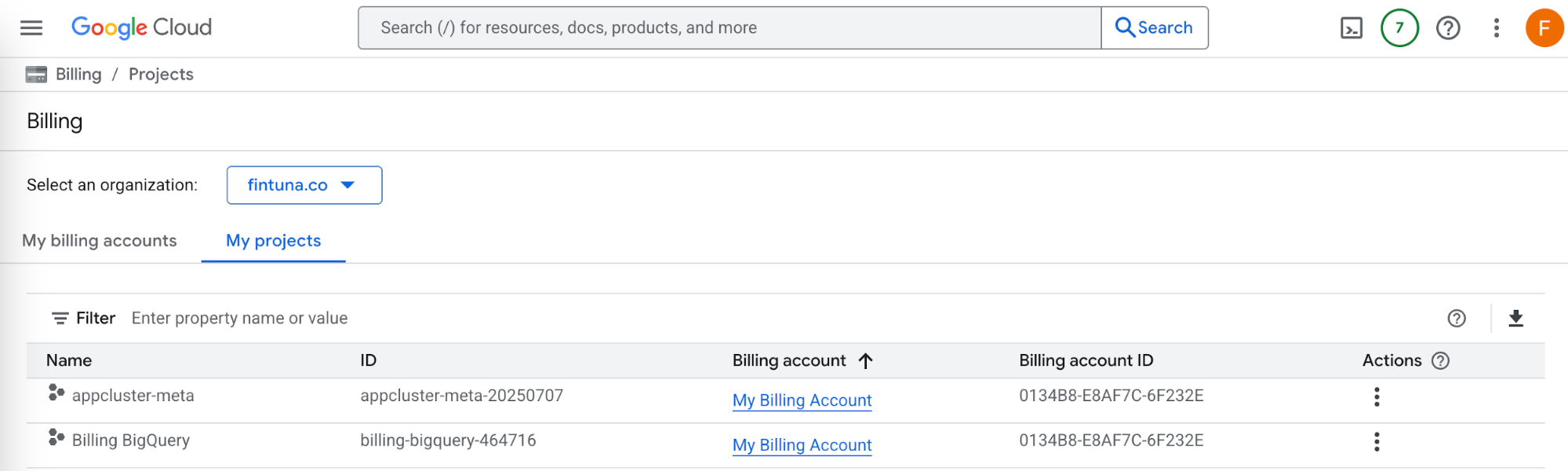Click the Filter icon in the table toolbar

tap(60, 318)
